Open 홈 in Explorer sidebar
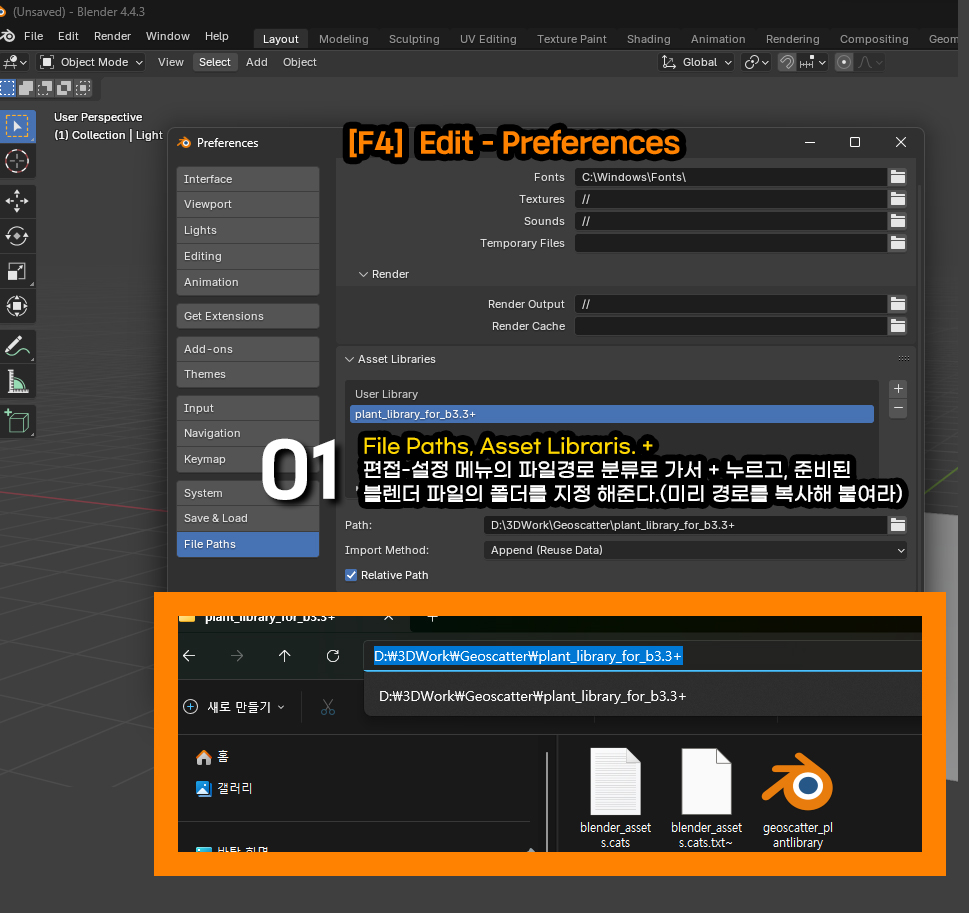 tap(213, 757)
